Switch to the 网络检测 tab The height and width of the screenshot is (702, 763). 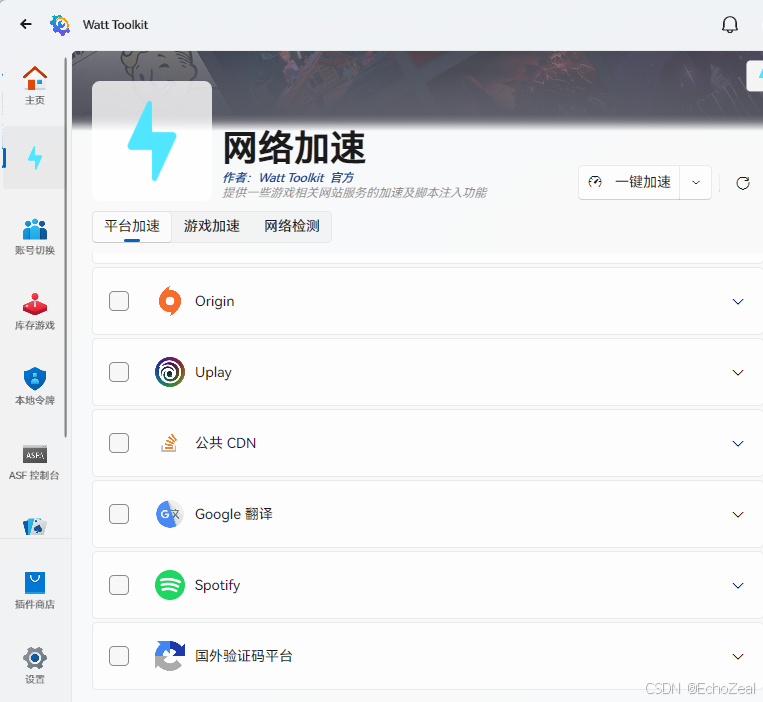point(292,226)
